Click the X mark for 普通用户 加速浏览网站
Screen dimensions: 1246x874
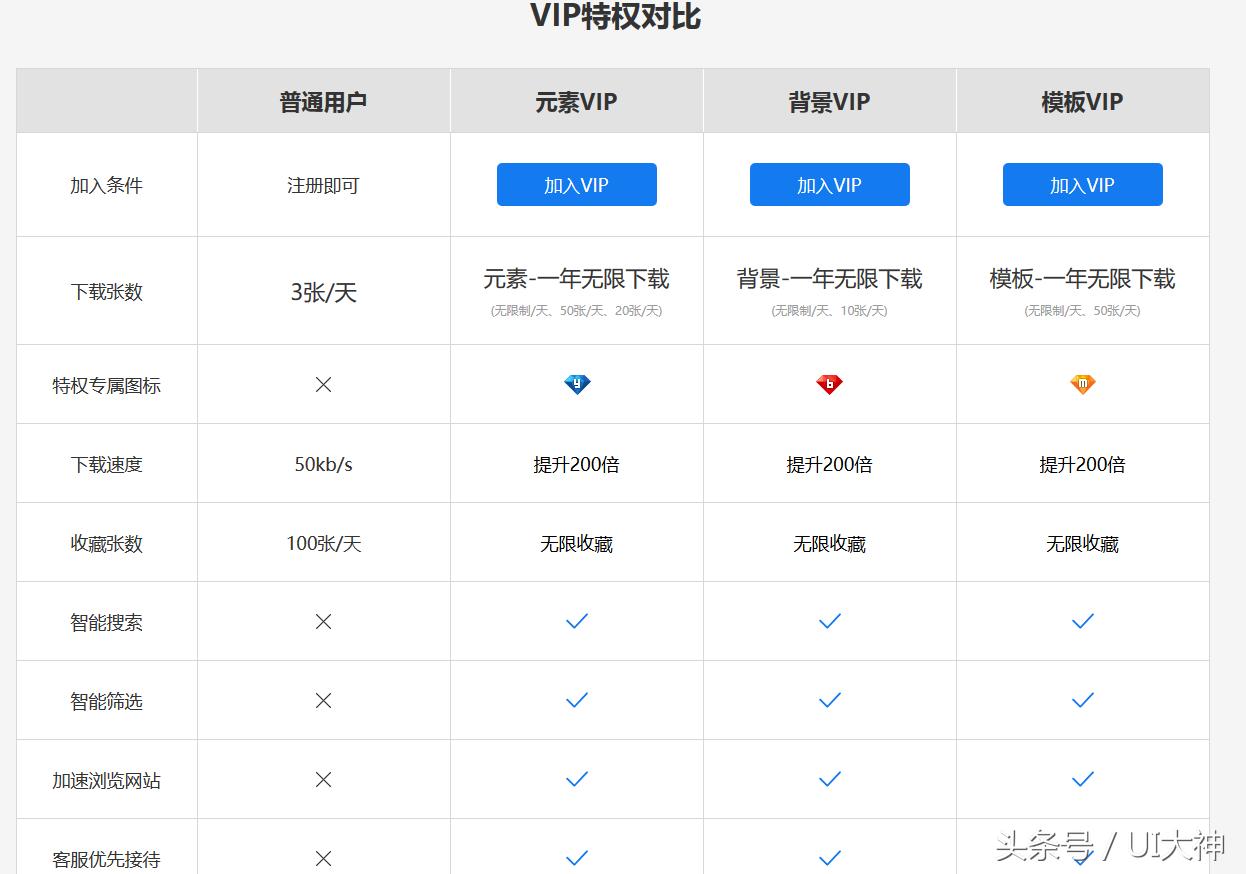[322, 779]
